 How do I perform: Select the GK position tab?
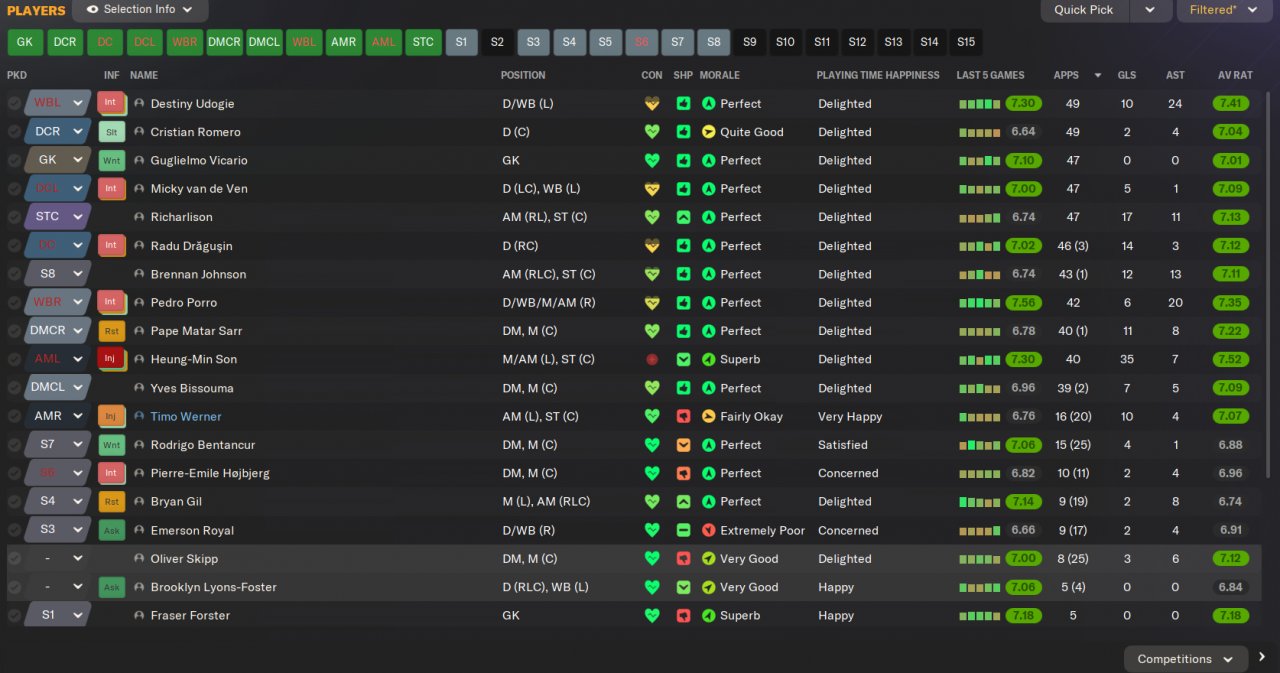coord(25,42)
